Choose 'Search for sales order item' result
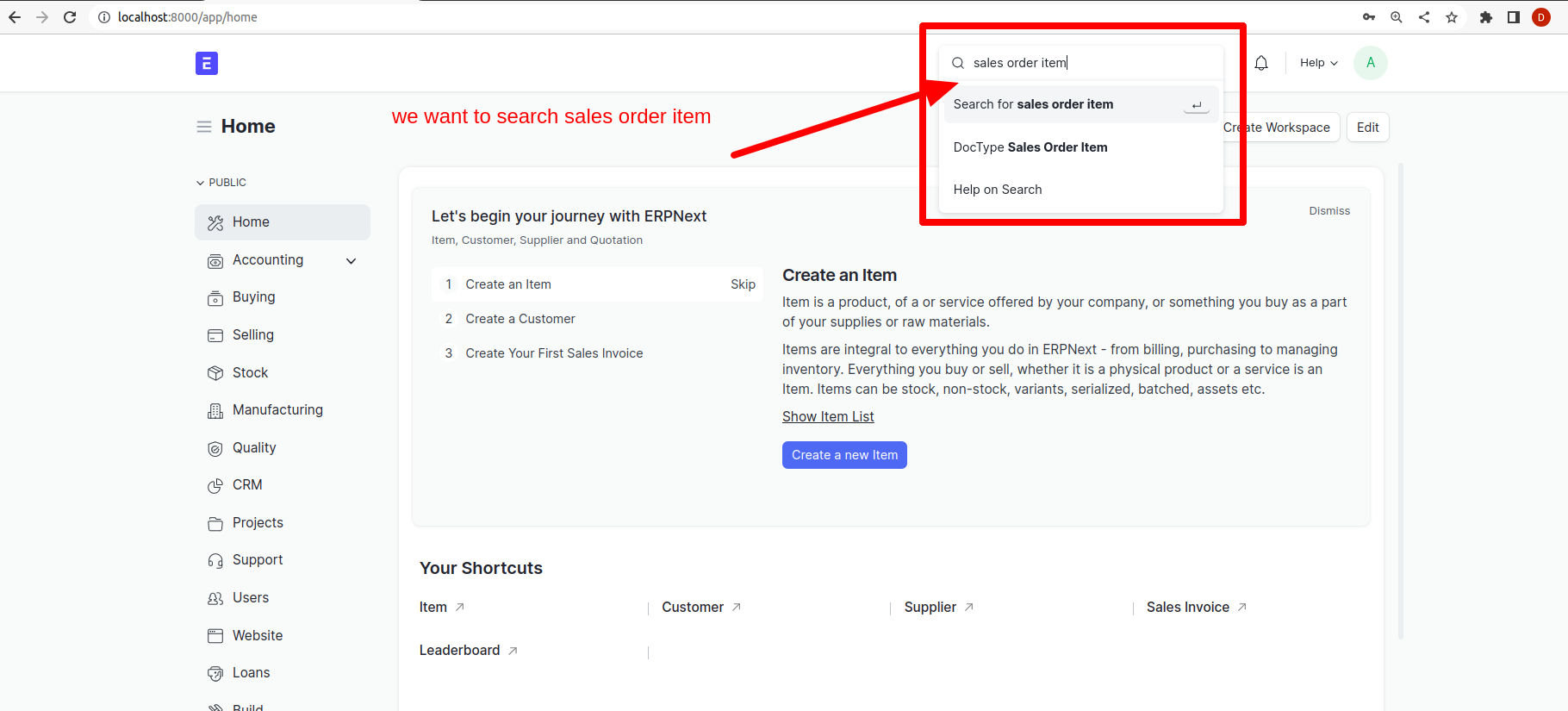 coord(1080,104)
